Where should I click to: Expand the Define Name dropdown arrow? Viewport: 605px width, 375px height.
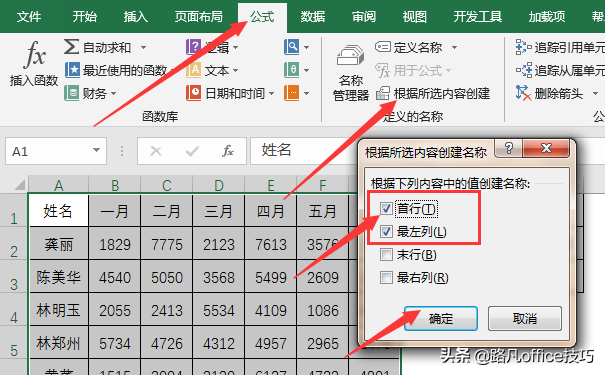[x=455, y=47]
